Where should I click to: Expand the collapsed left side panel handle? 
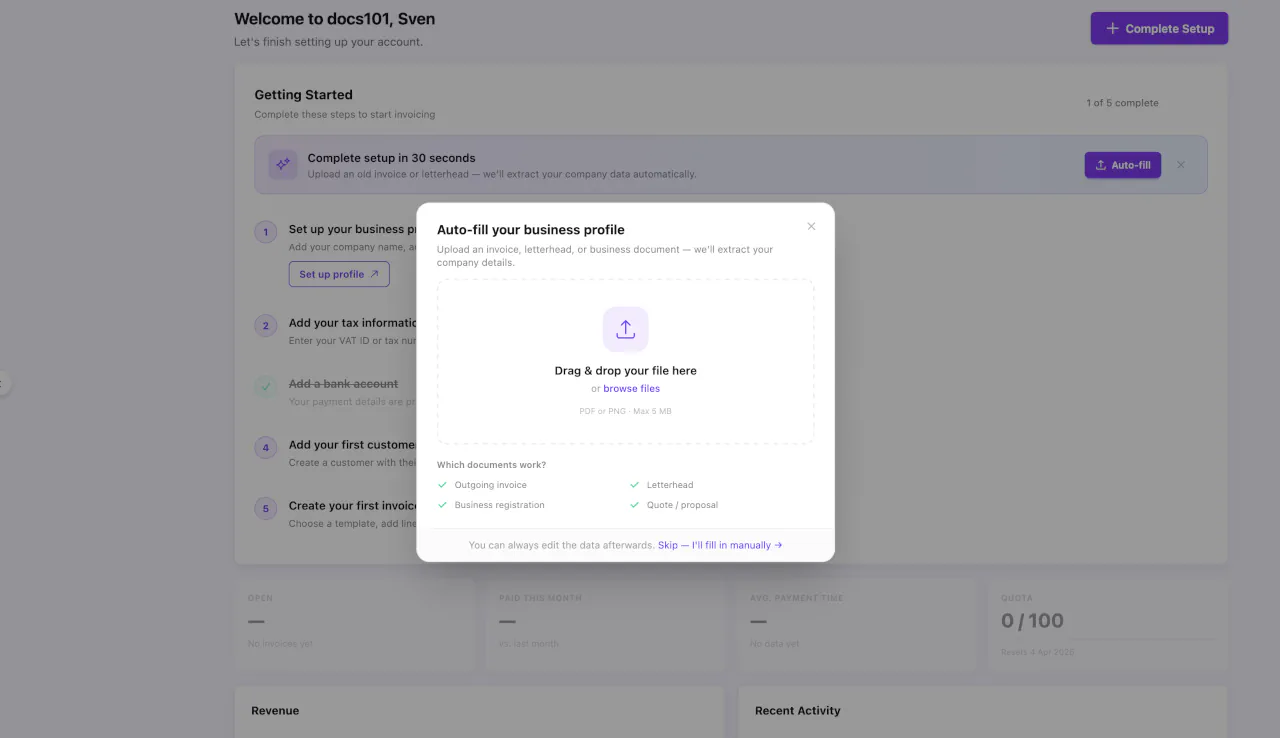[3, 383]
